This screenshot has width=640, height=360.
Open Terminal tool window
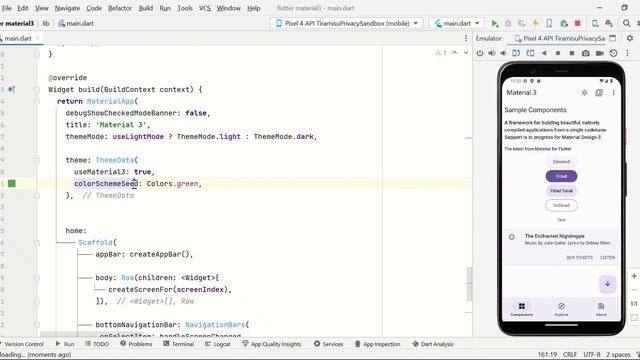coord(178,344)
